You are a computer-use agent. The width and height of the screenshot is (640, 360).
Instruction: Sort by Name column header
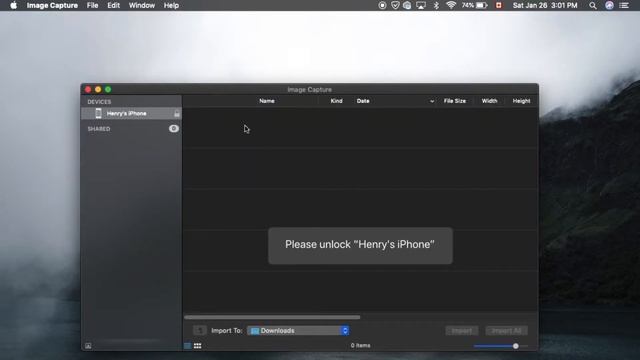click(267, 101)
